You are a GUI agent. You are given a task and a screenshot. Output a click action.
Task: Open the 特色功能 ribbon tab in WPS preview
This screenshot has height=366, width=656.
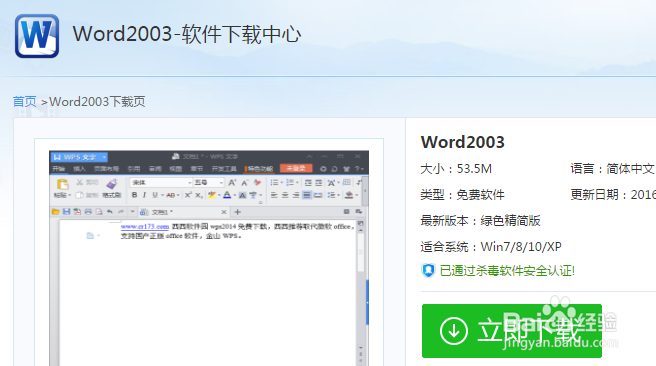[260, 169]
